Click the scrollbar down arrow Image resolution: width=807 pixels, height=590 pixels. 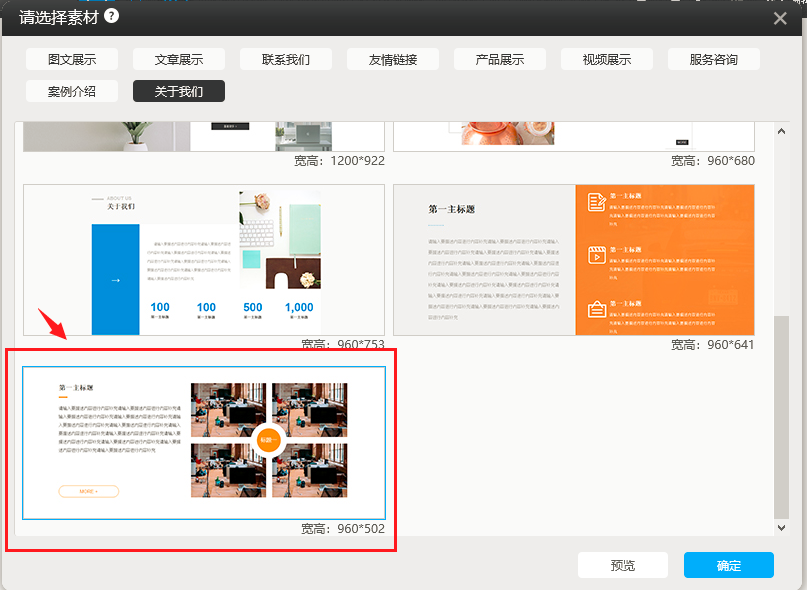coord(782,527)
